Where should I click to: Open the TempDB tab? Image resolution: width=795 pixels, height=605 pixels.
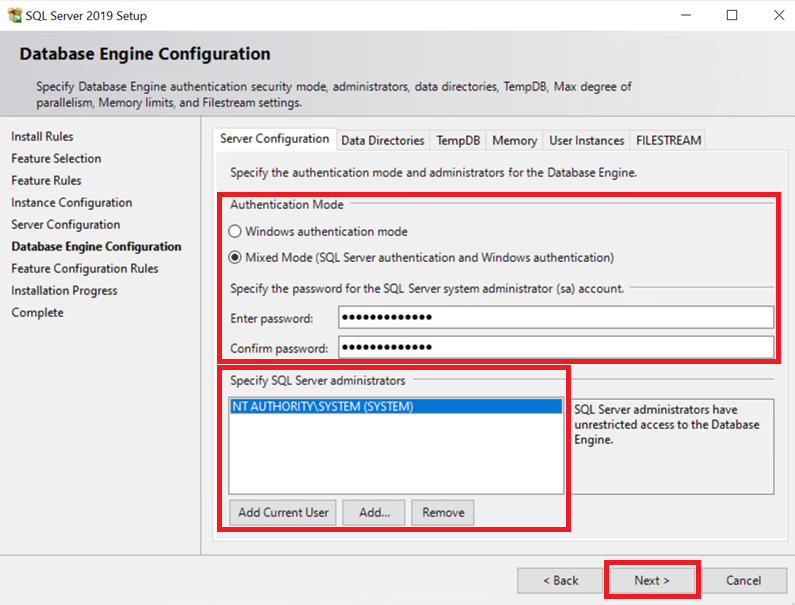(x=458, y=141)
